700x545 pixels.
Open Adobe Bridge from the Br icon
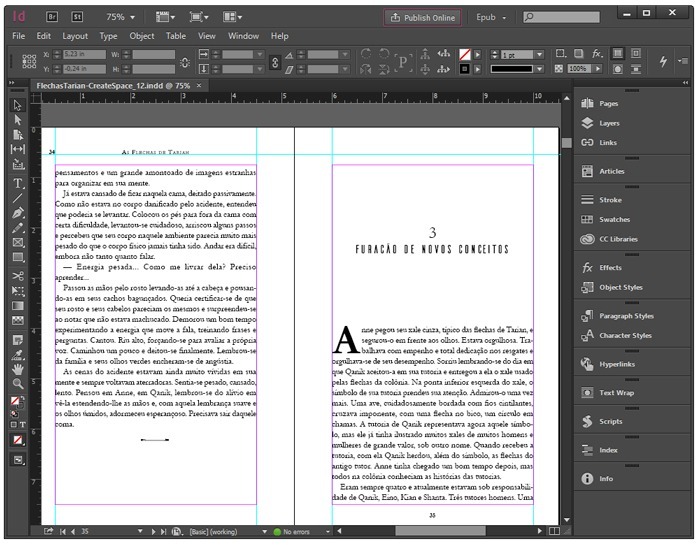pyautogui.click(x=52, y=17)
